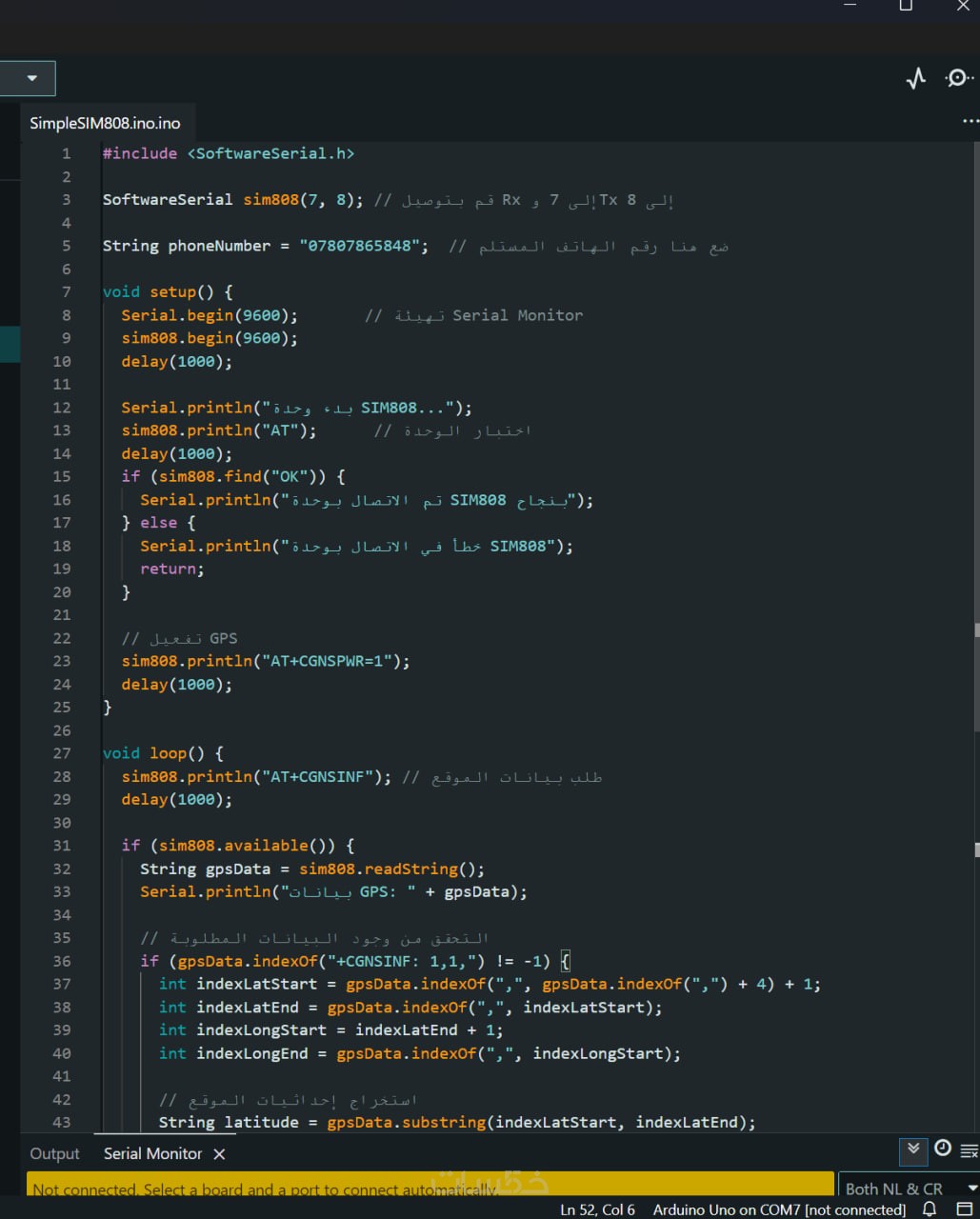The height and width of the screenshot is (1219, 980).
Task: Click Arduino Uno on COM7 in the status bar
Action: [x=779, y=1209]
